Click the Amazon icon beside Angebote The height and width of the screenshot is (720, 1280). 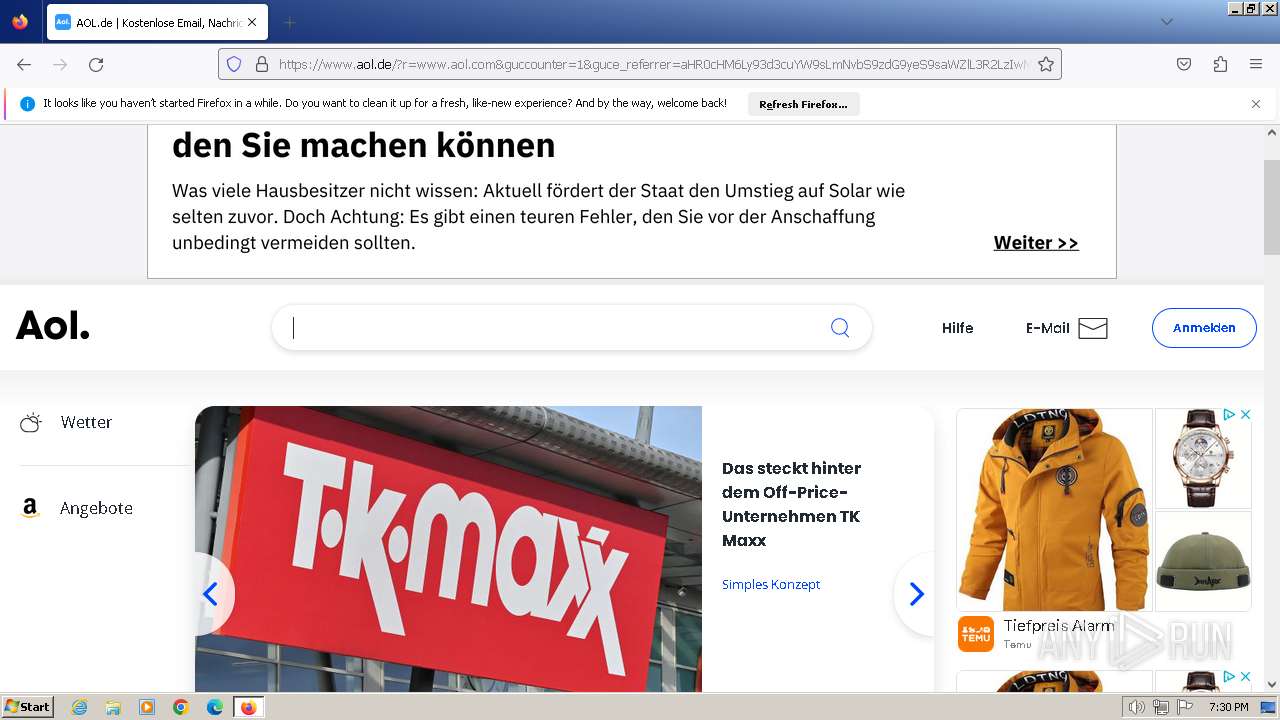coord(30,508)
